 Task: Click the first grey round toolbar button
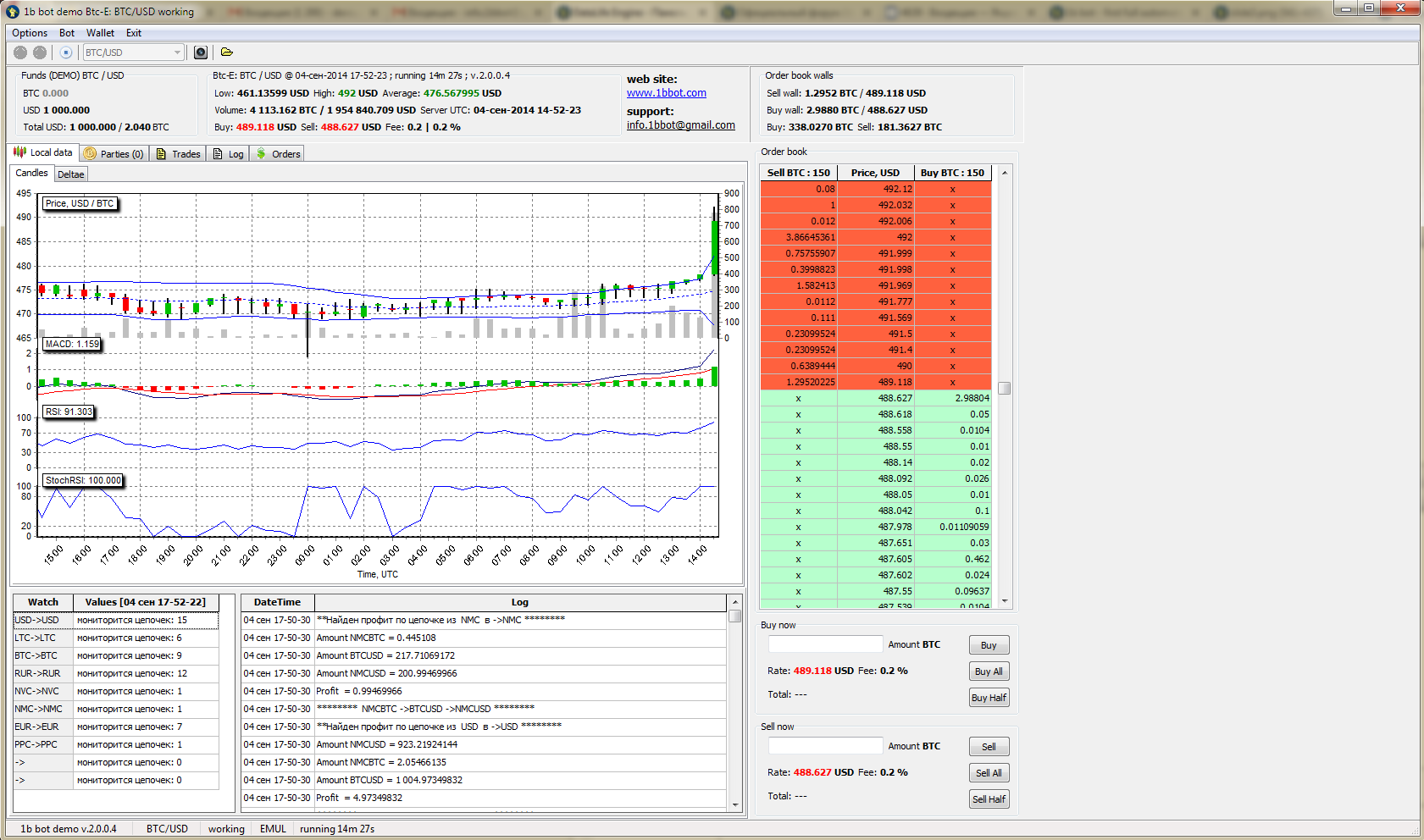coord(20,52)
